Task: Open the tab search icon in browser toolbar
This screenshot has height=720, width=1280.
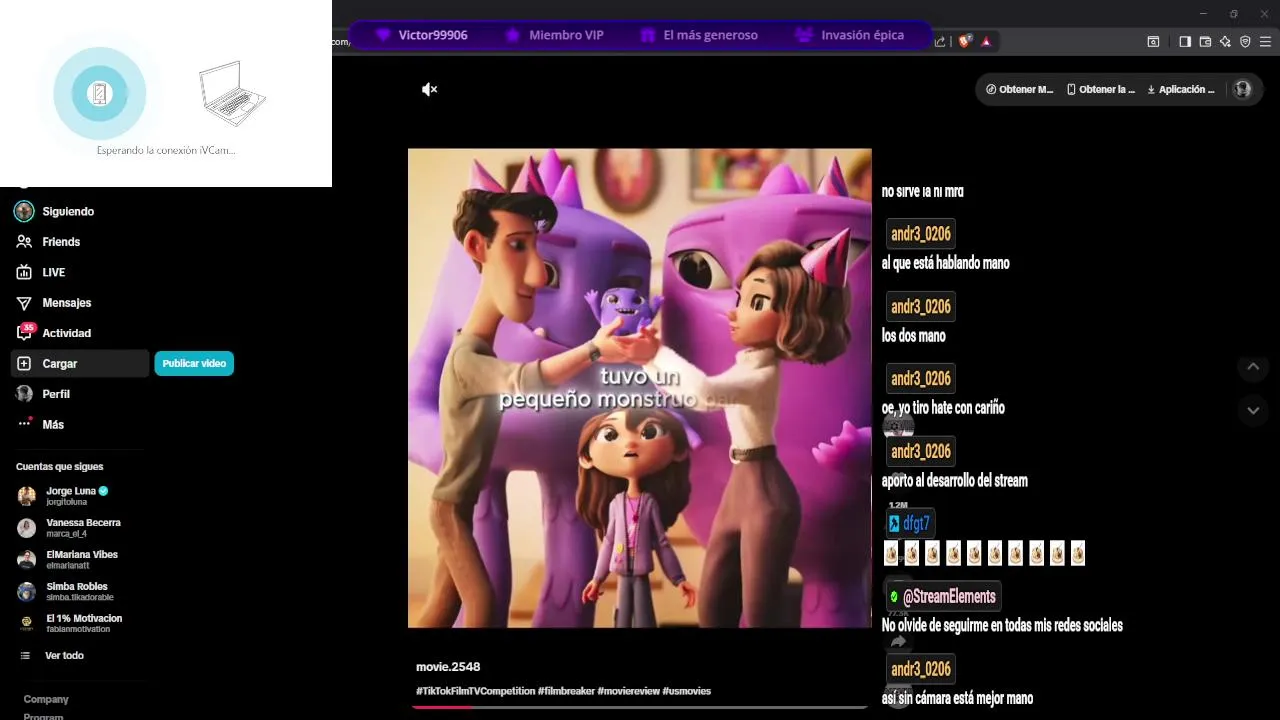Action: 1153,41
